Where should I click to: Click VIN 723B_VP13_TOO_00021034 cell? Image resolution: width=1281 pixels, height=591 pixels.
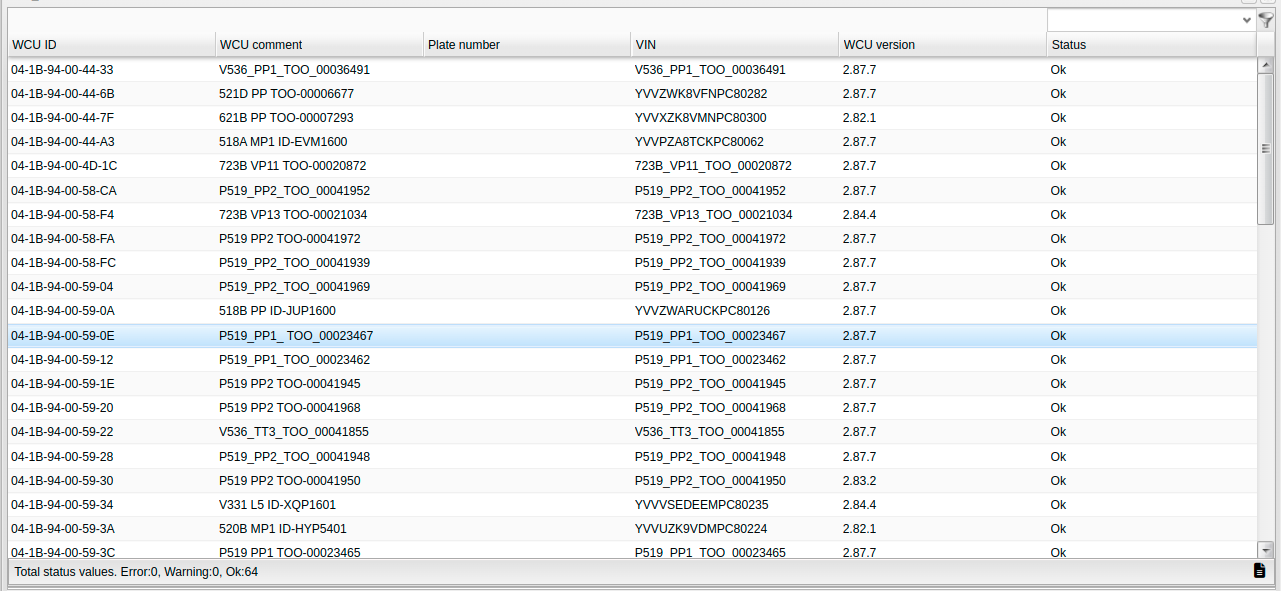pos(713,215)
